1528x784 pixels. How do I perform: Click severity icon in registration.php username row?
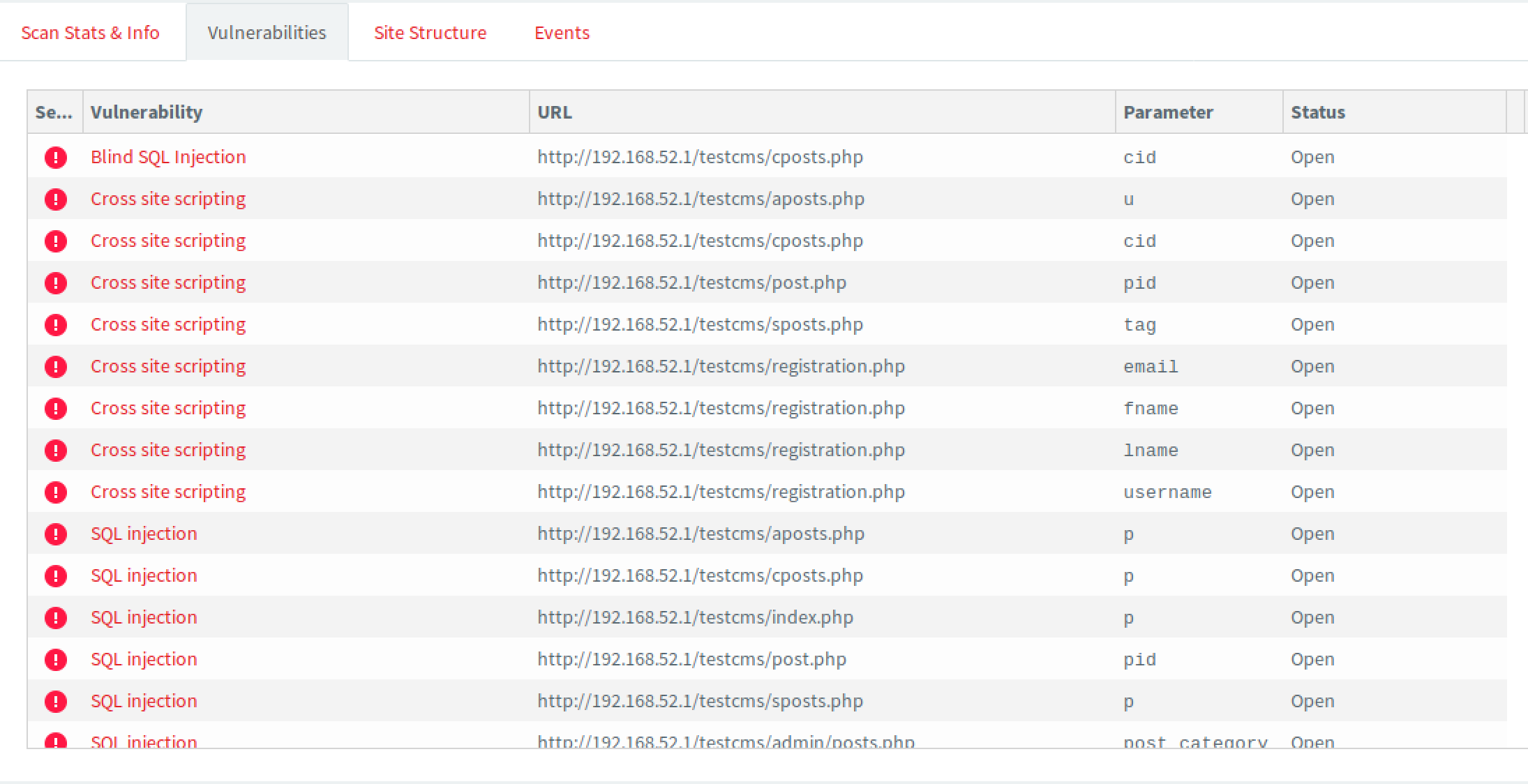pyautogui.click(x=56, y=492)
